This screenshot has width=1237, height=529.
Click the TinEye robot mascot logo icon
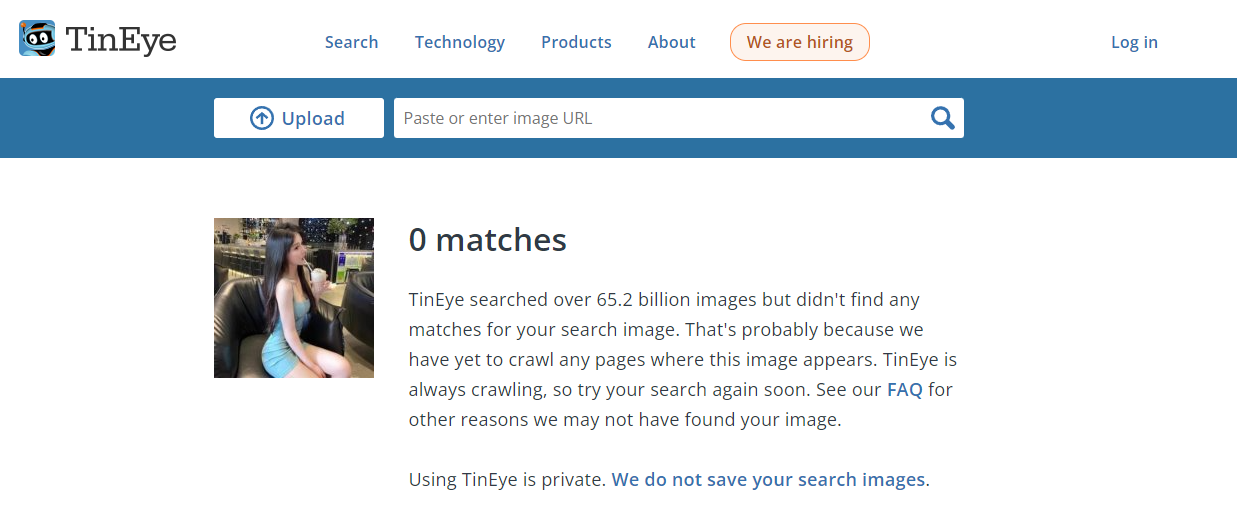click(x=37, y=39)
